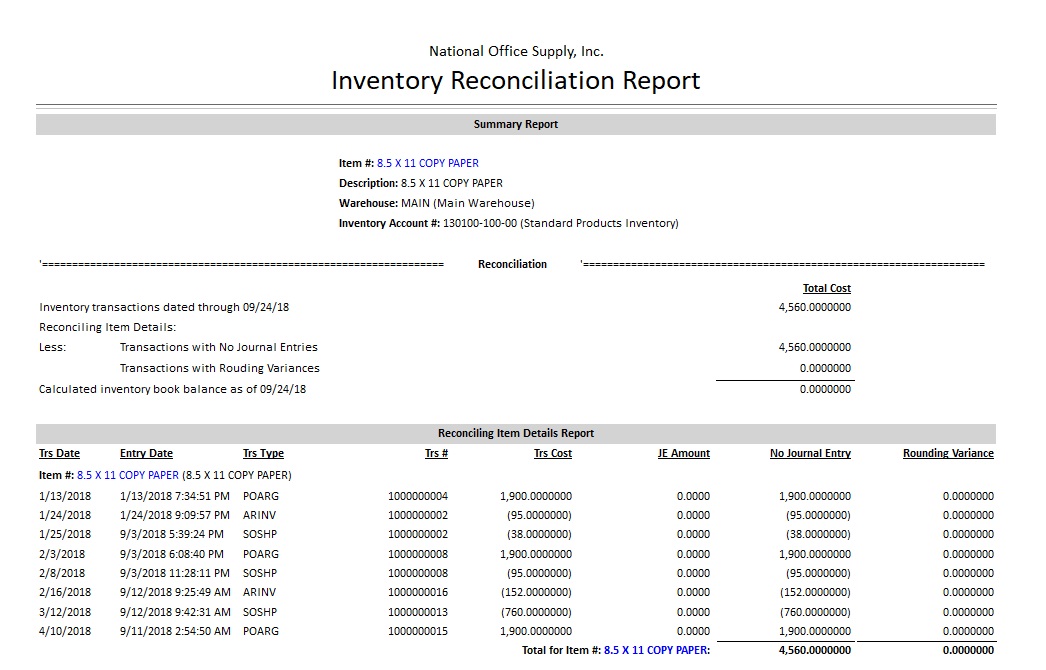Select the JE Amount column header
The image size is (1046, 670).
tap(683, 453)
